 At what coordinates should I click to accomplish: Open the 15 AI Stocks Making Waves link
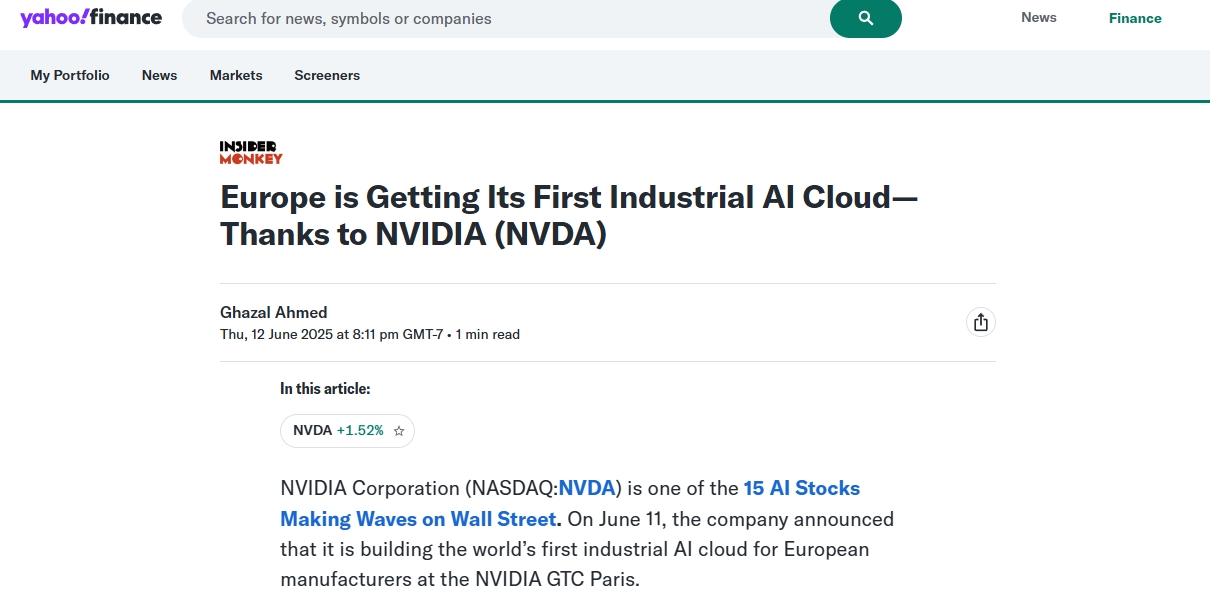coord(570,504)
